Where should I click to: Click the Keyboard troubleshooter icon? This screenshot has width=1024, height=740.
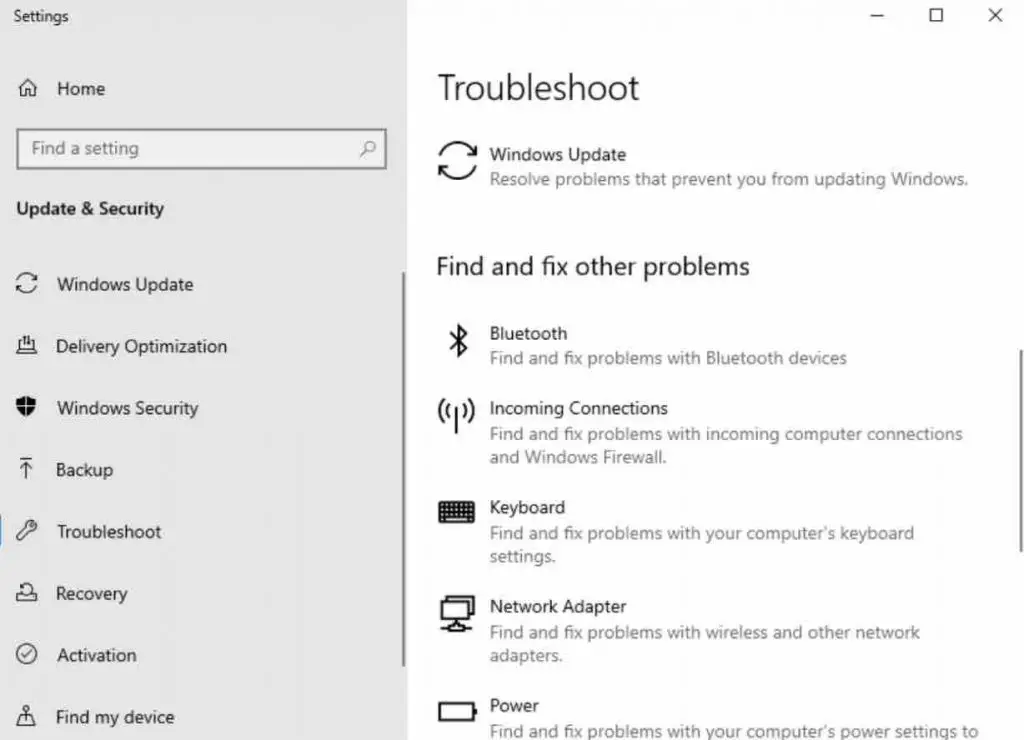(x=457, y=512)
